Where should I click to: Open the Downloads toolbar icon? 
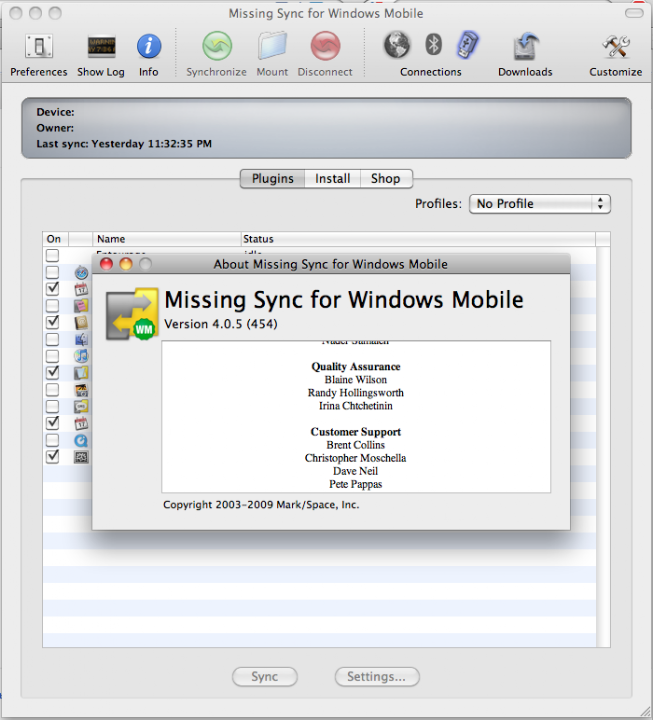pos(525,46)
